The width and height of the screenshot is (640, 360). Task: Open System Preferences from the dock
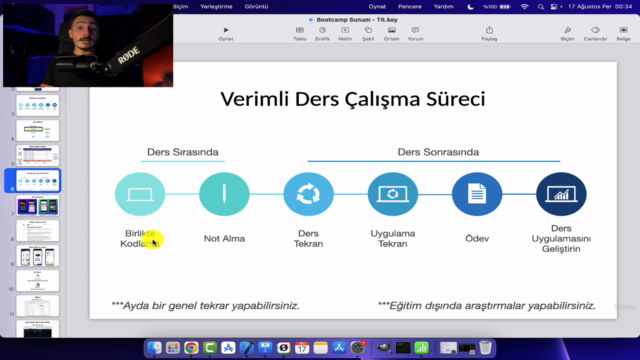(358, 348)
